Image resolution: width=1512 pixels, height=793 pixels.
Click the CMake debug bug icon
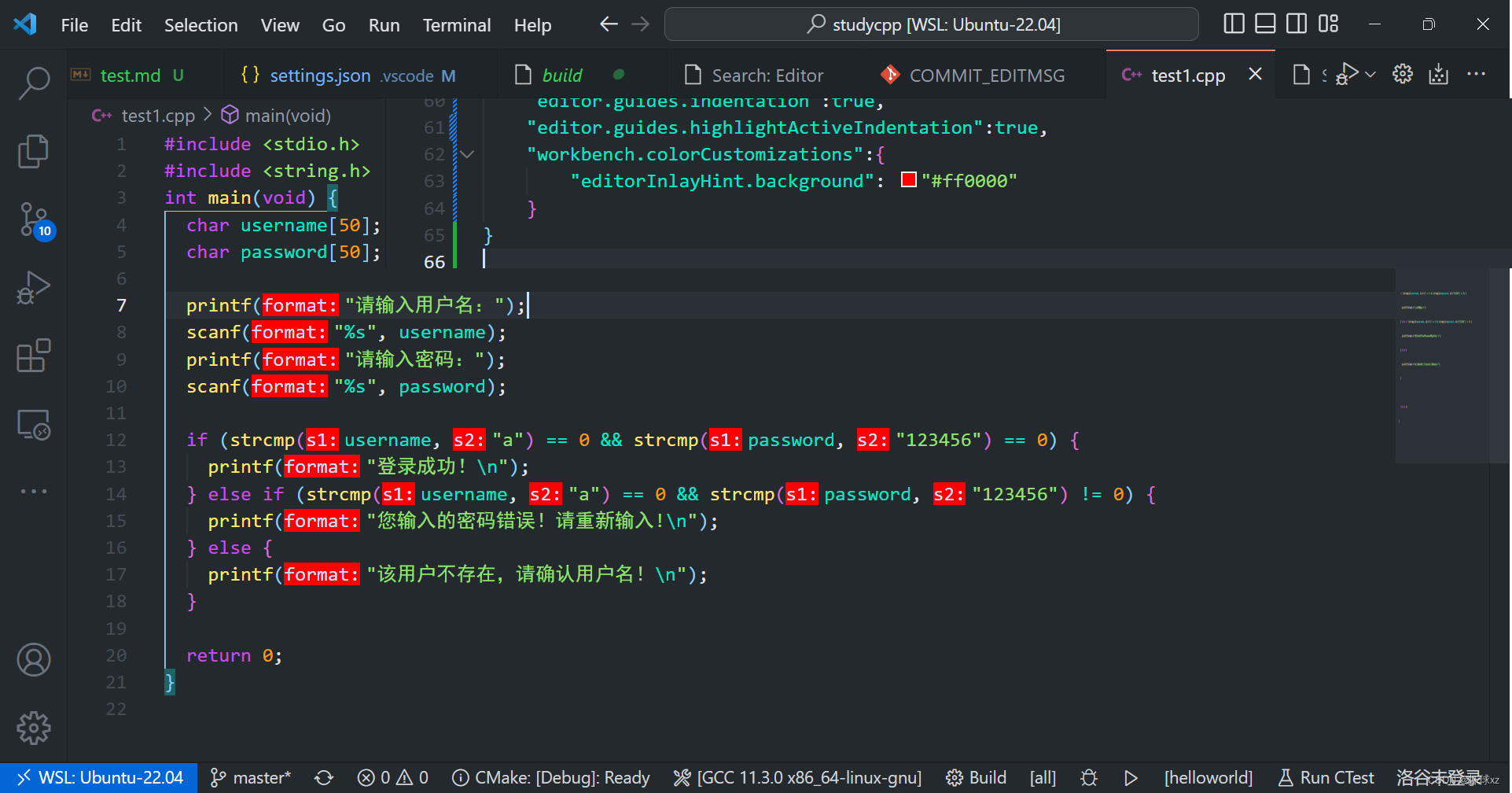click(x=1089, y=778)
